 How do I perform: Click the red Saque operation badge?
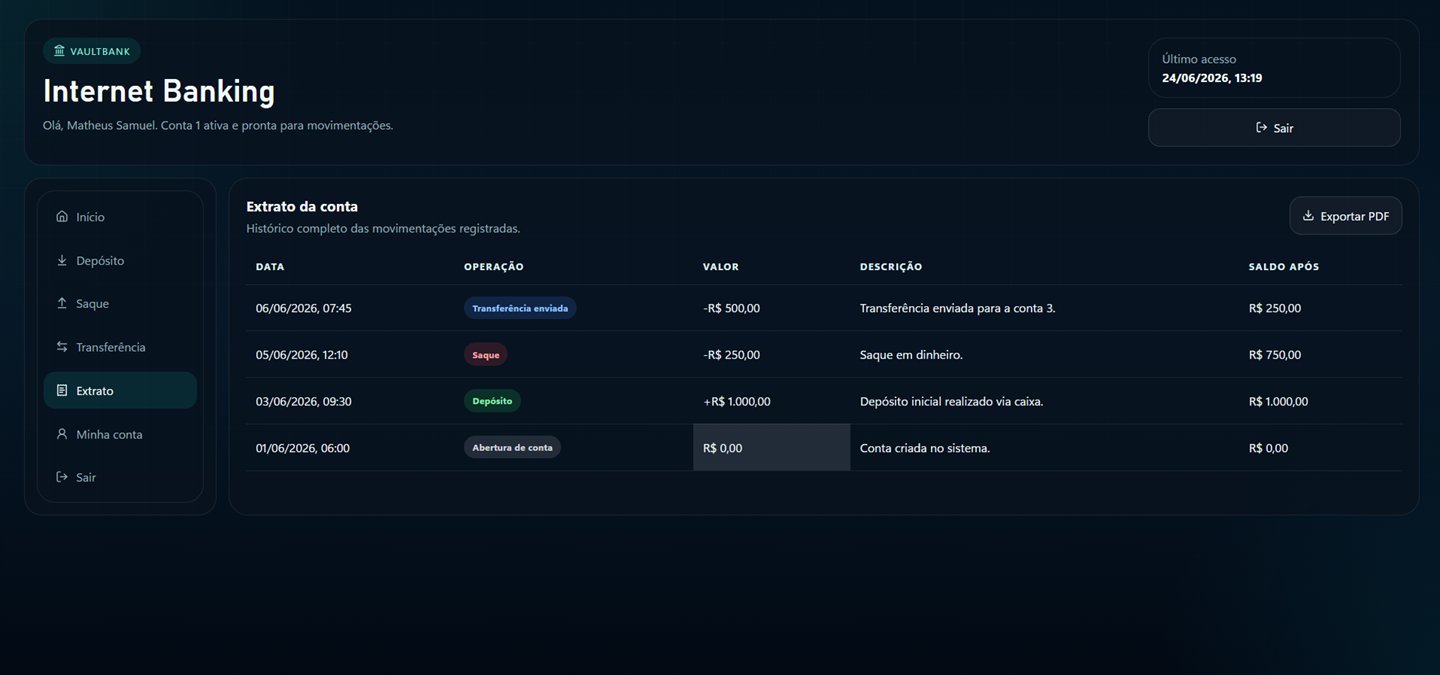point(485,355)
